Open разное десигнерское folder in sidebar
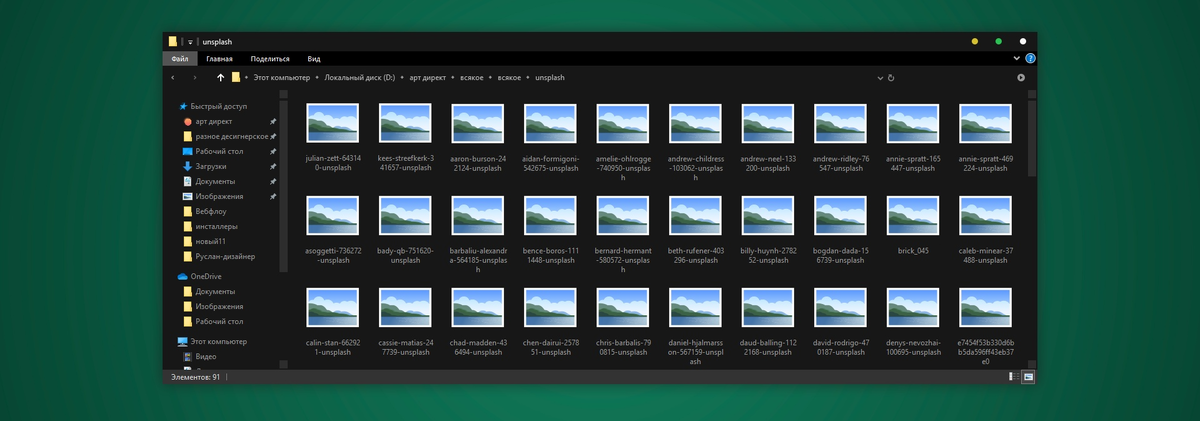The width and height of the screenshot is (1200, 421). tap(225, 136)
